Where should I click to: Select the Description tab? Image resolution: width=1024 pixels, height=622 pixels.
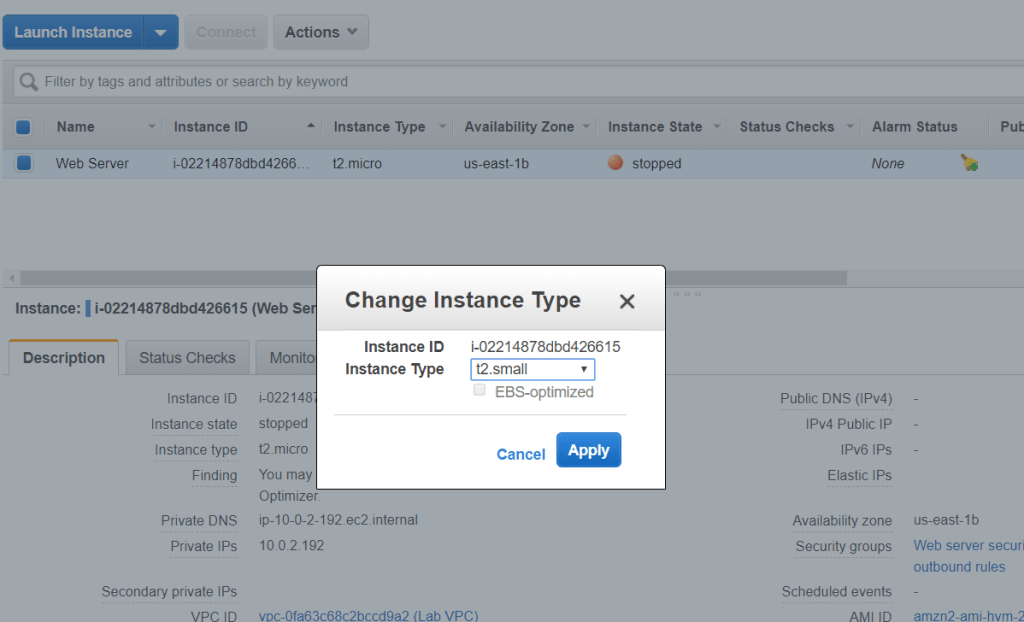click(64, 358)
